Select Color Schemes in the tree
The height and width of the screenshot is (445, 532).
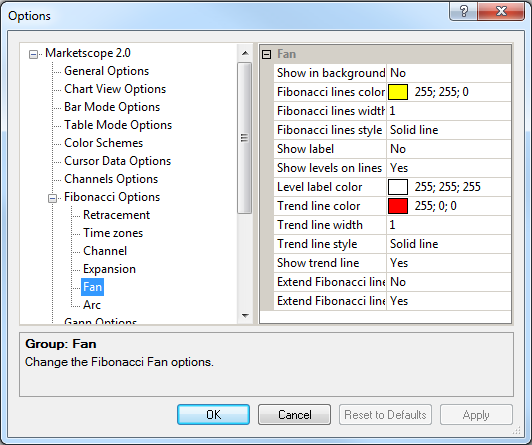click(103, 143)
